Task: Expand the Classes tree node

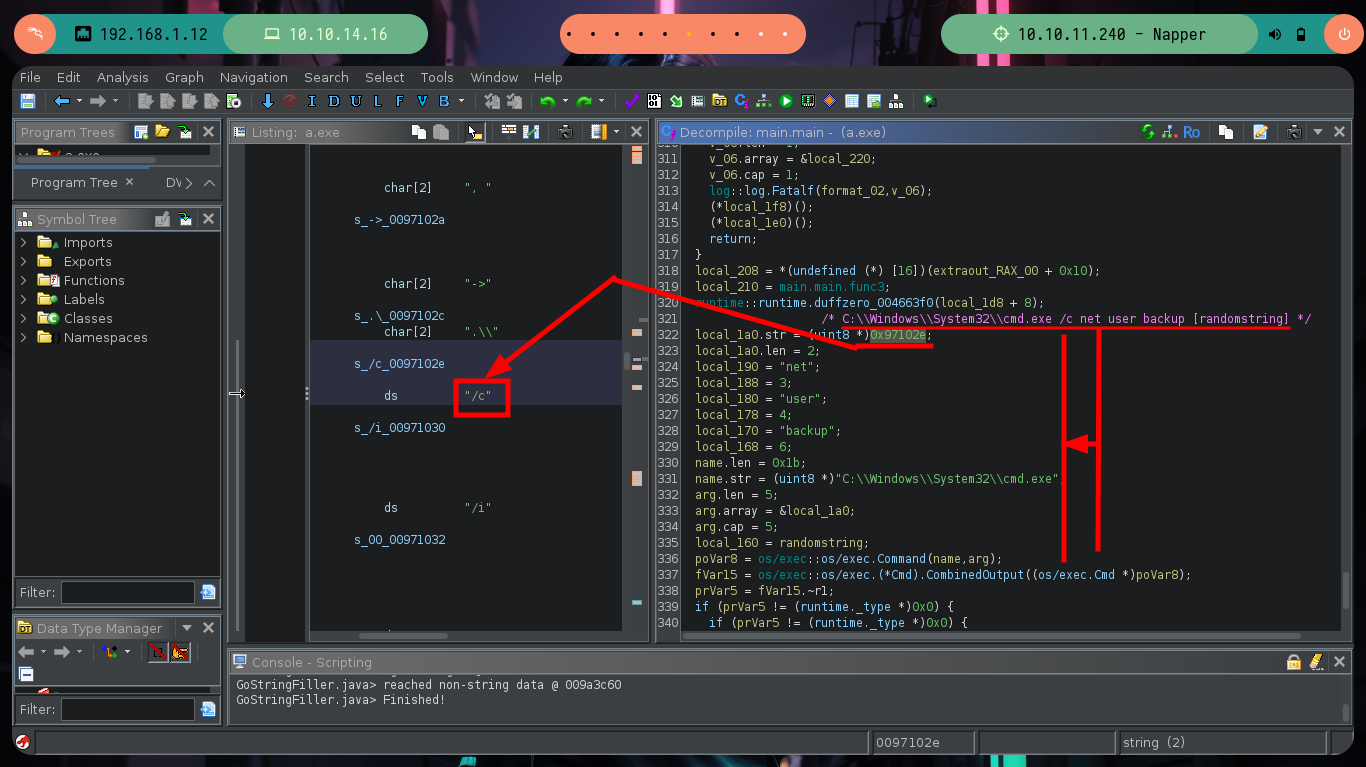Action: pyautogui.click(x=24, y=318)
